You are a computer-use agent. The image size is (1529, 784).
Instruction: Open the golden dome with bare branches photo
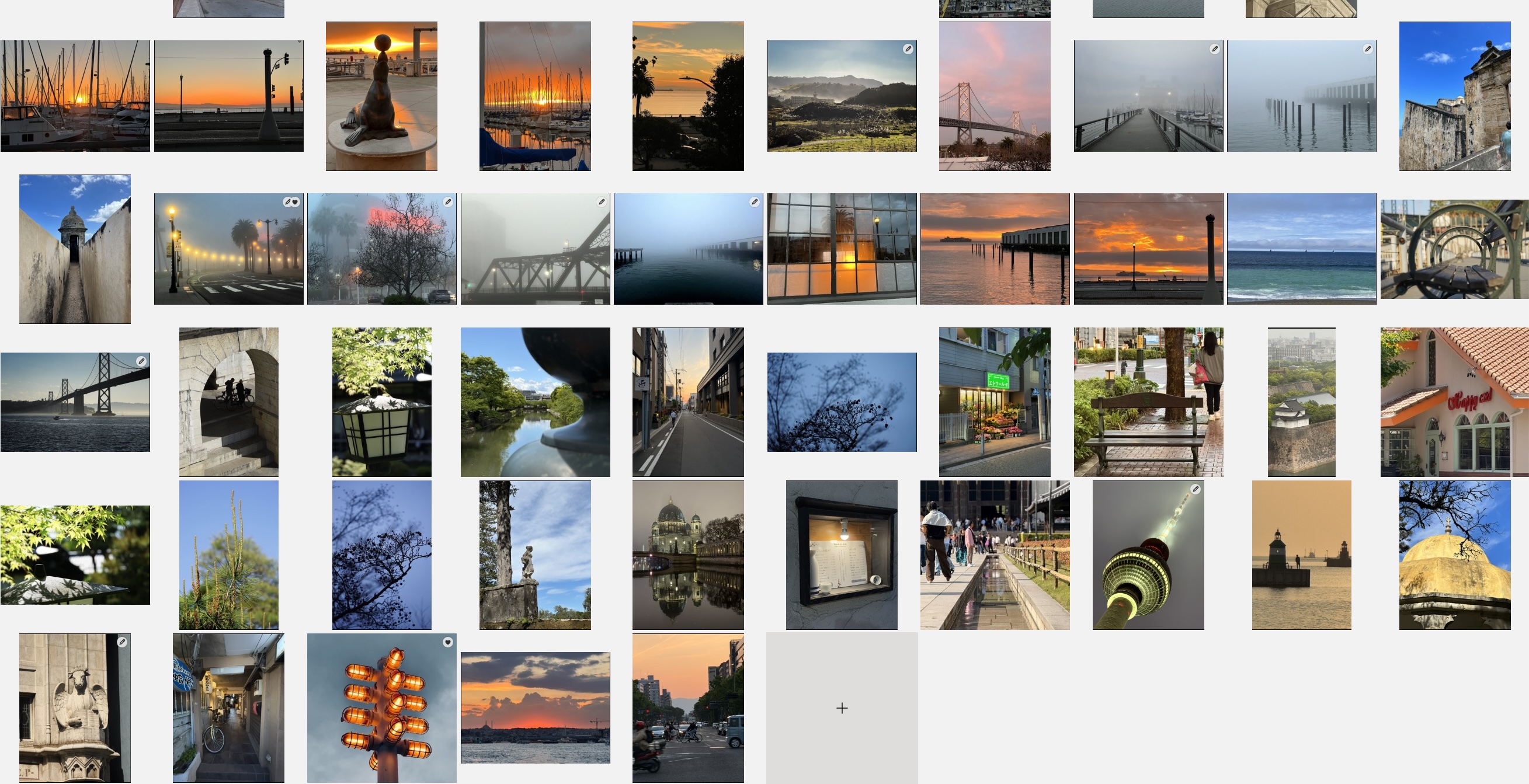[x=1454, y=555]
